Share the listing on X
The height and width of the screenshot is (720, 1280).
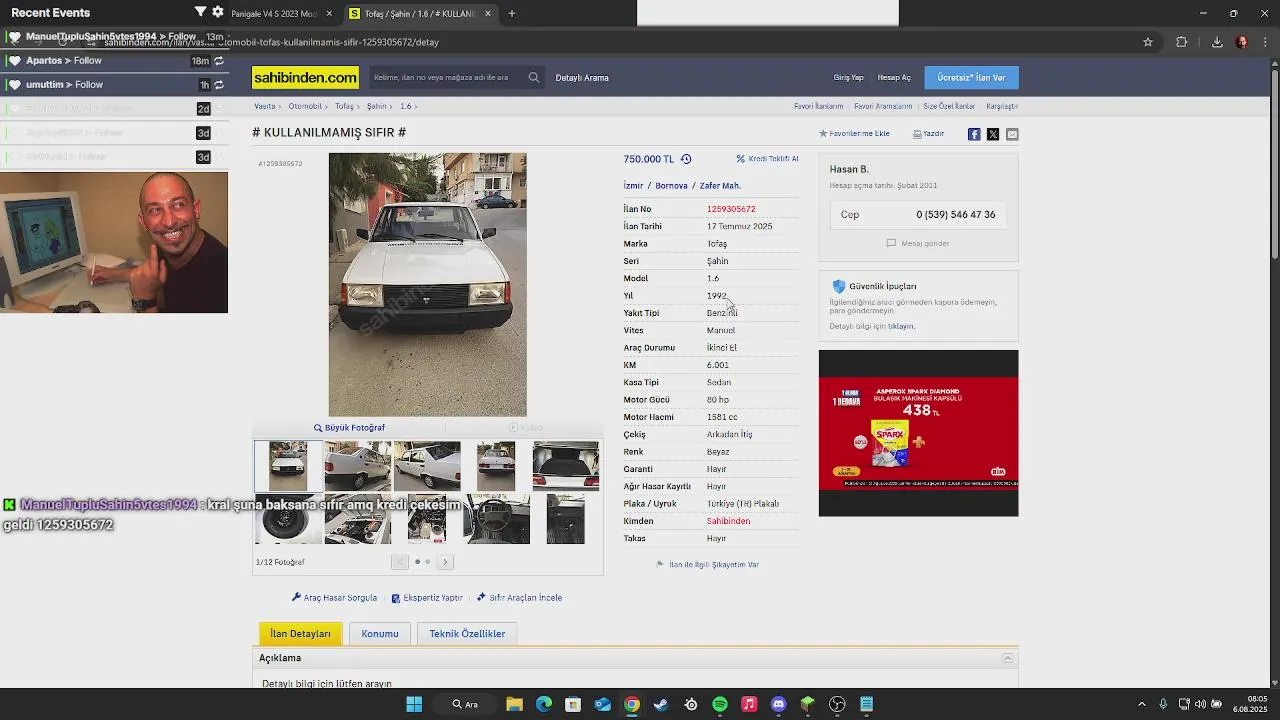(993, 134)
